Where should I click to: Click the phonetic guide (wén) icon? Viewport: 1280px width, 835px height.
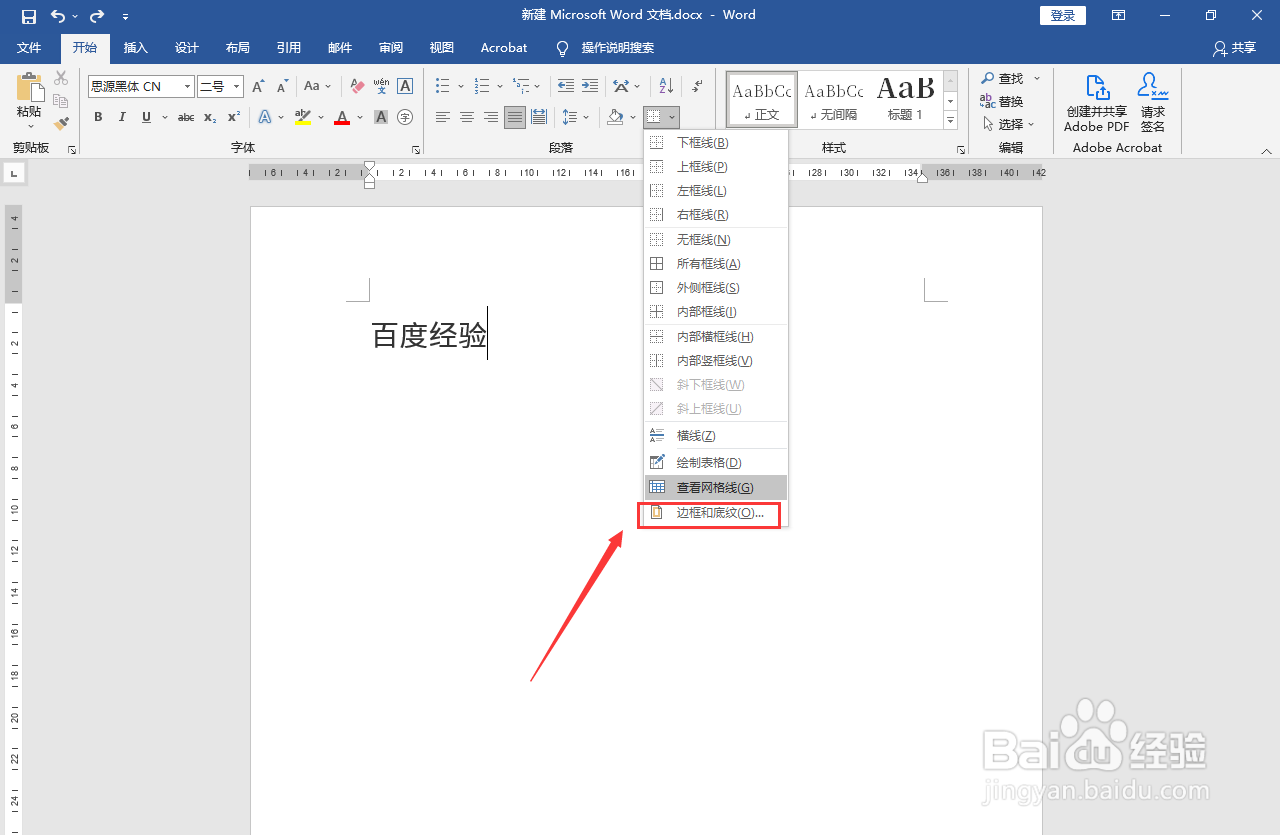point(381,87)
